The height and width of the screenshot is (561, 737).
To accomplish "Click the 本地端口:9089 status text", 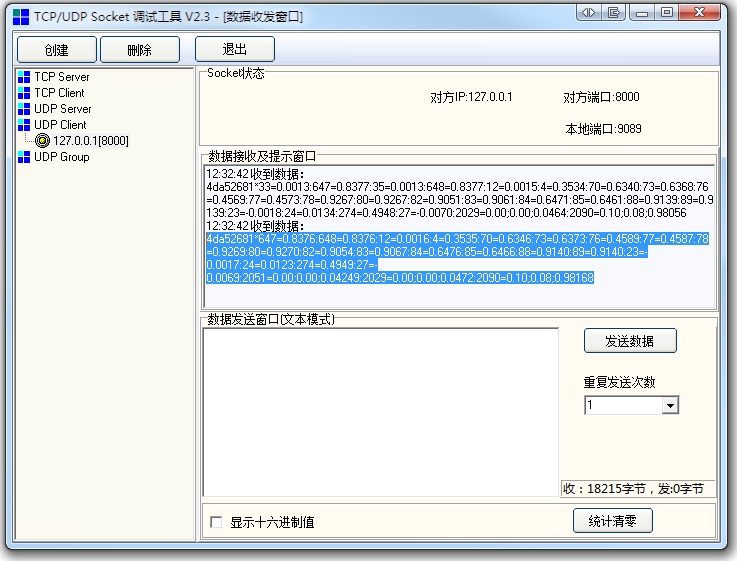I will pyautogui.click(x=604, y=129).
